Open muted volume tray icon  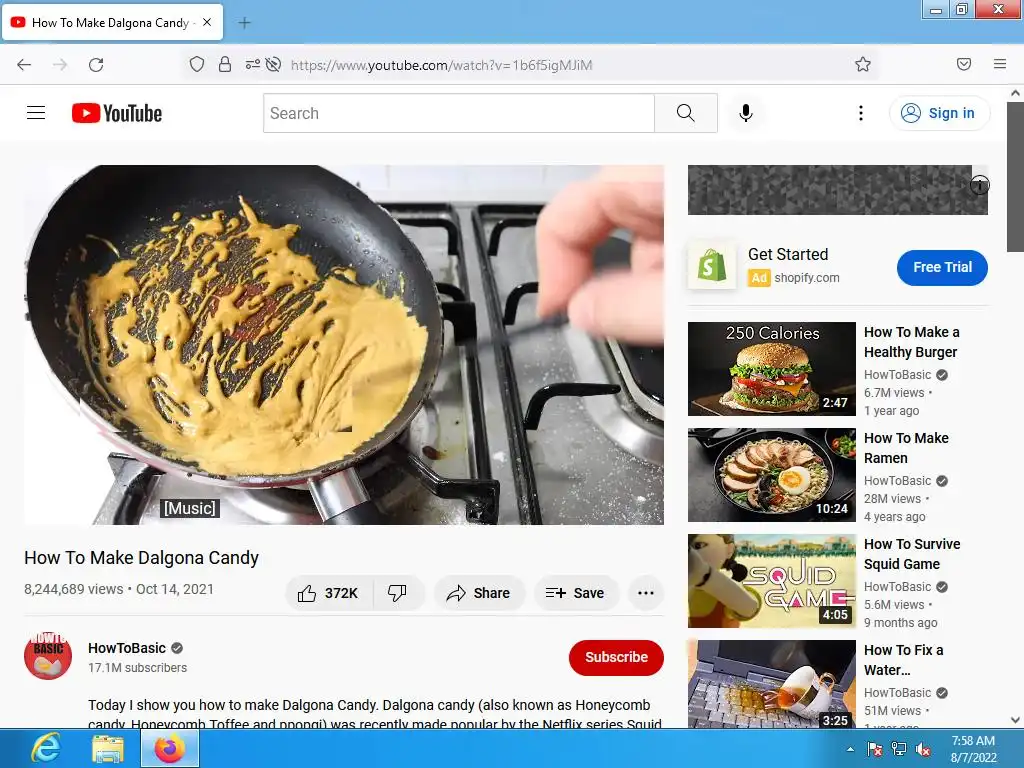(x=923, y=749)
